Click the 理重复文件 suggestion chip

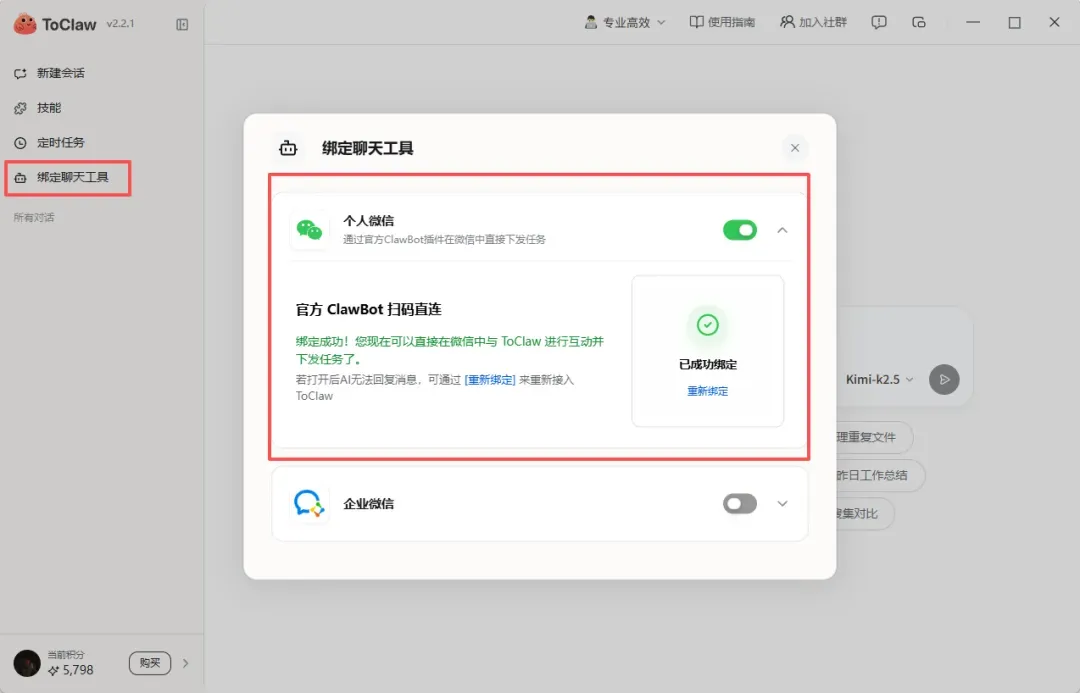[x=875, y=437]
